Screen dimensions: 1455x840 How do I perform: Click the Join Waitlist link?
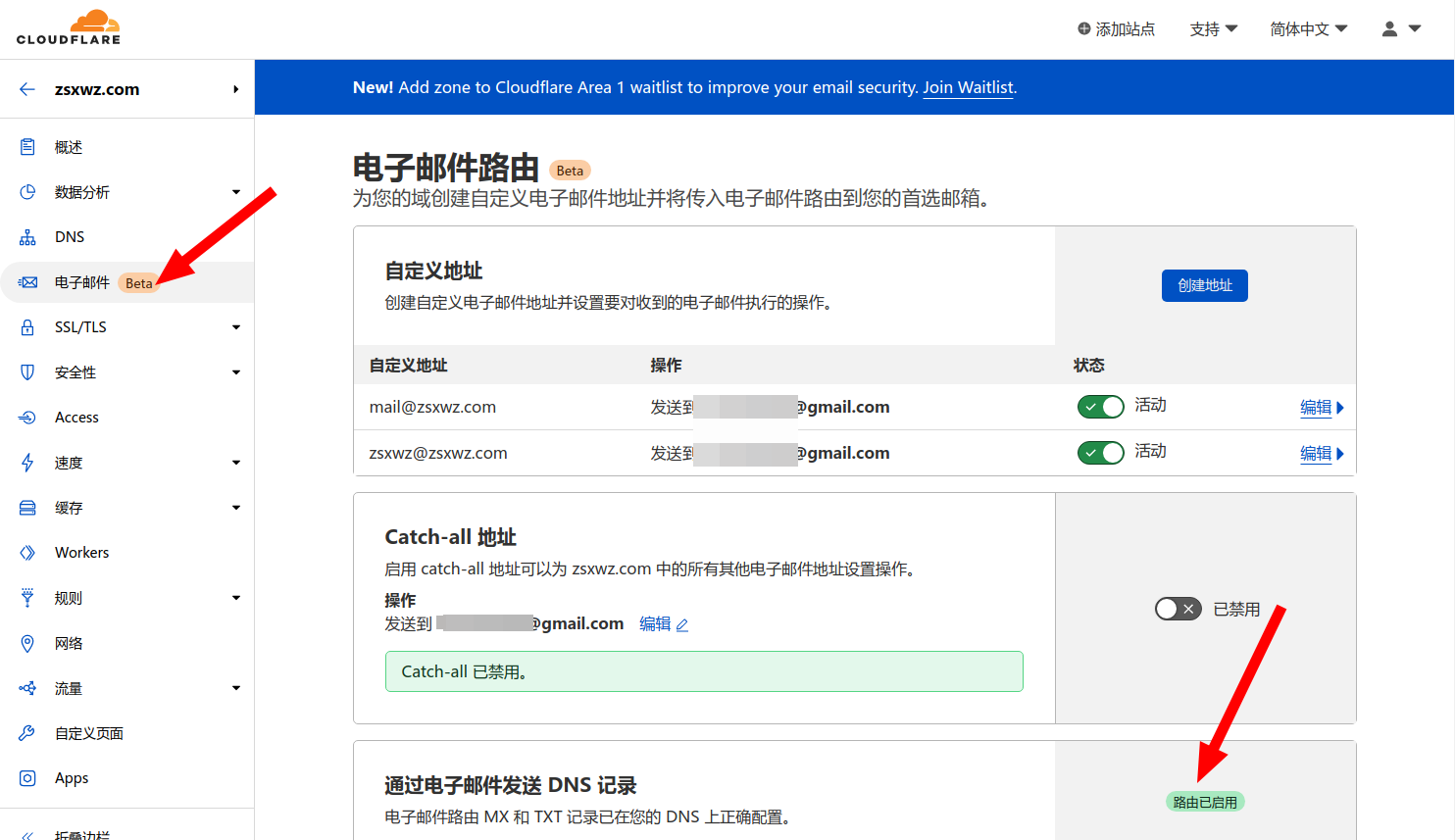pyautogui.click(x=968, y=87)
